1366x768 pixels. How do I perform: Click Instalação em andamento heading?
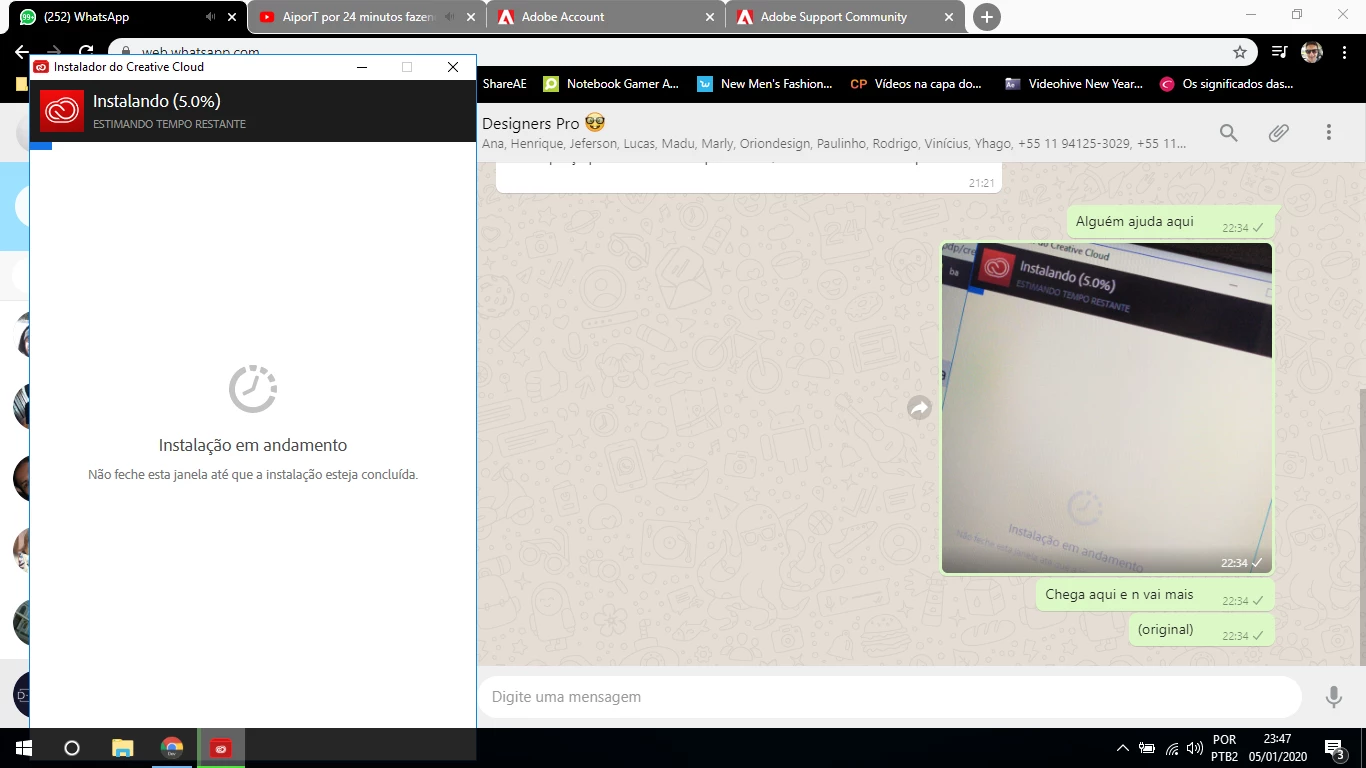tap(253, 446)
